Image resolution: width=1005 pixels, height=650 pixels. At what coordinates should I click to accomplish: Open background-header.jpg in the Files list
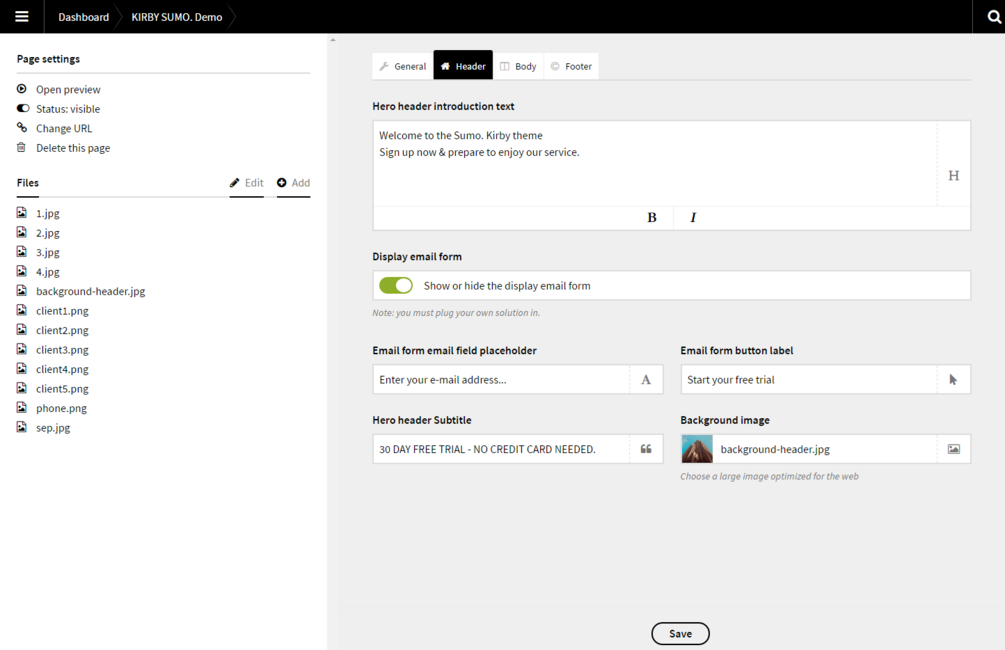(x=90, y=291)
